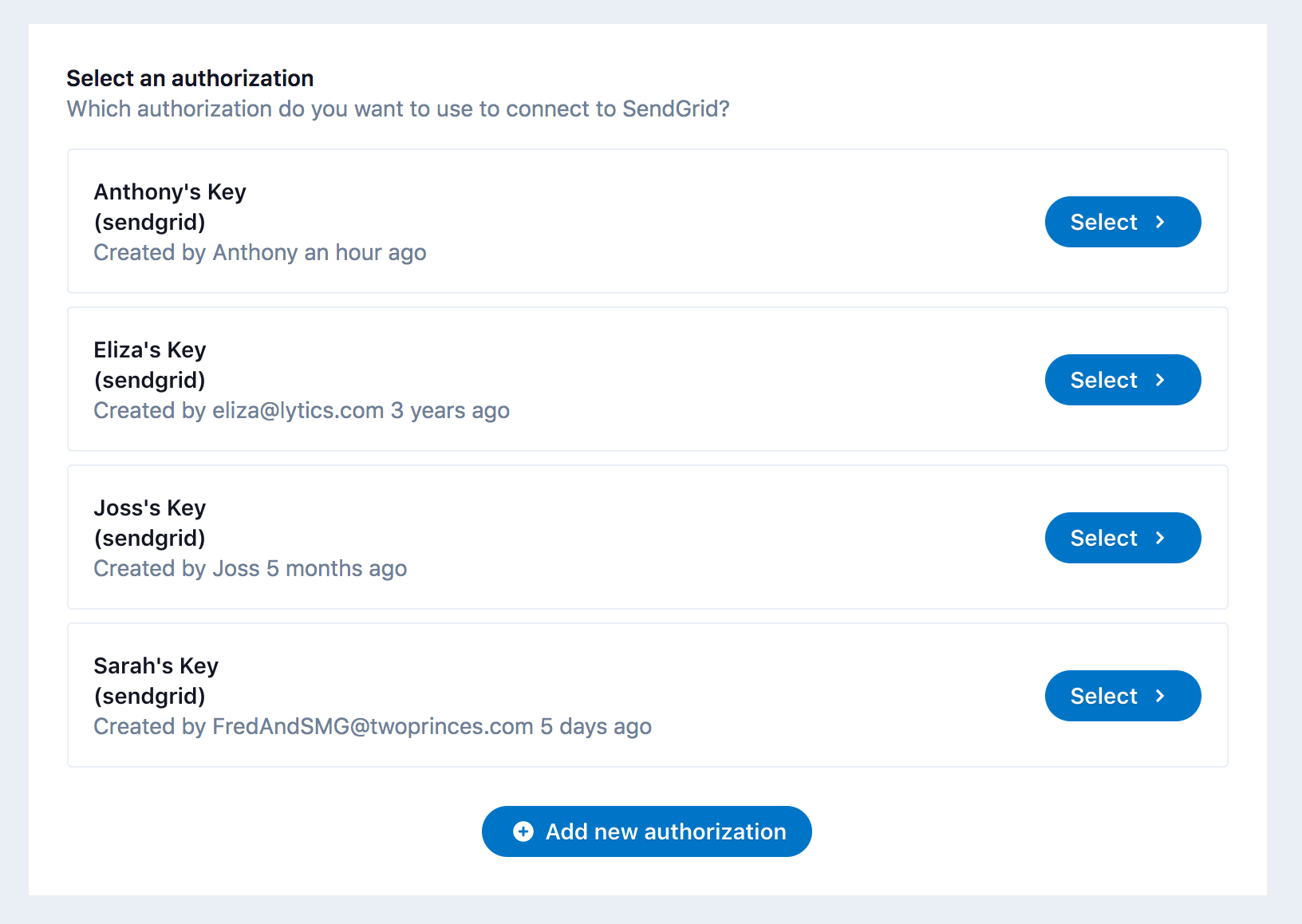
Task: Click the chevron arrow for Anthony's Key
Action: pyautogui.click(x=1160, y=222)
